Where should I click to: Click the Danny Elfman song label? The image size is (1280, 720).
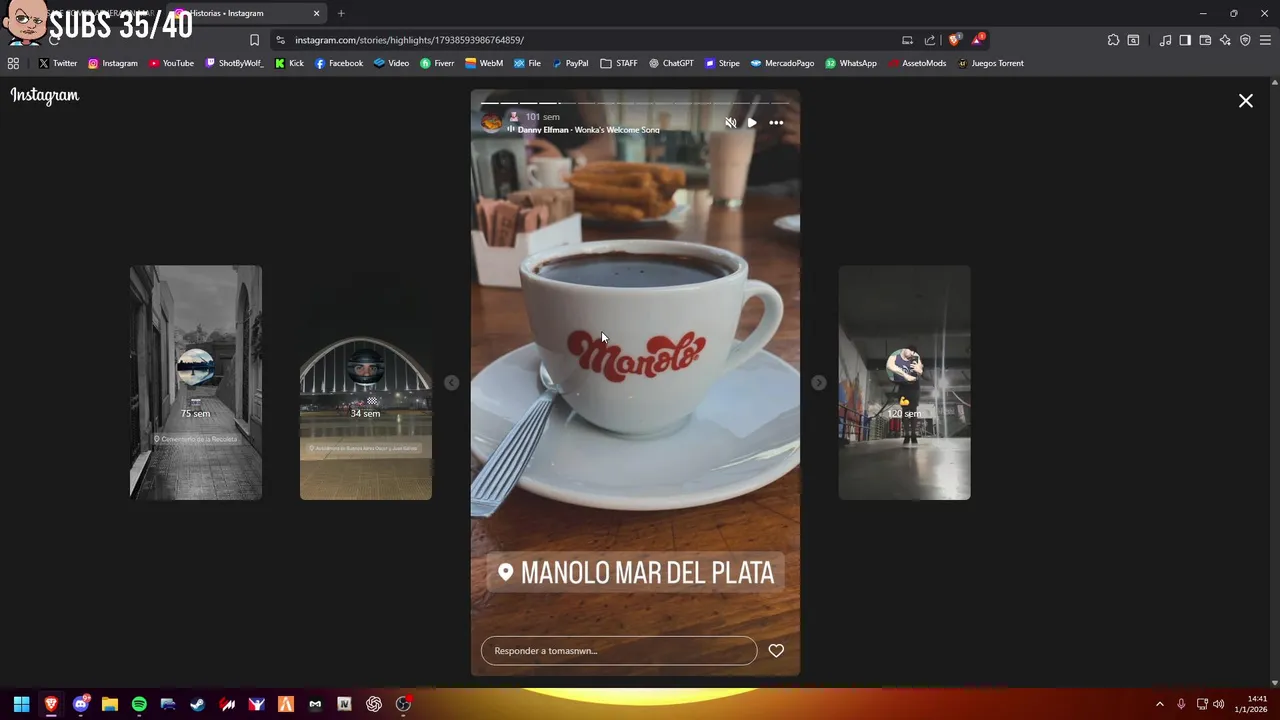pyautogui.click(x=588, y=130)
